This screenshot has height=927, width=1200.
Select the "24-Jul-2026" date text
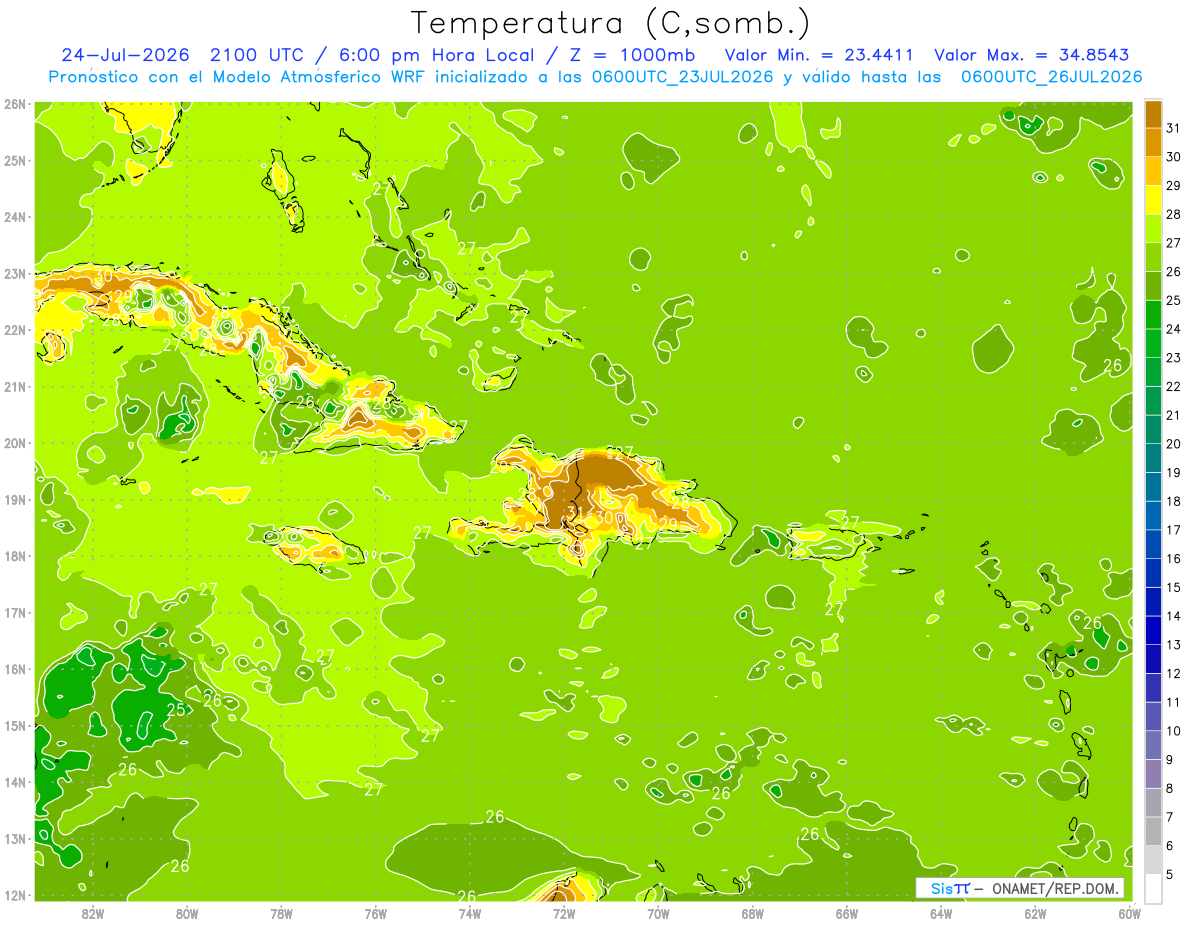pos(125,54)
